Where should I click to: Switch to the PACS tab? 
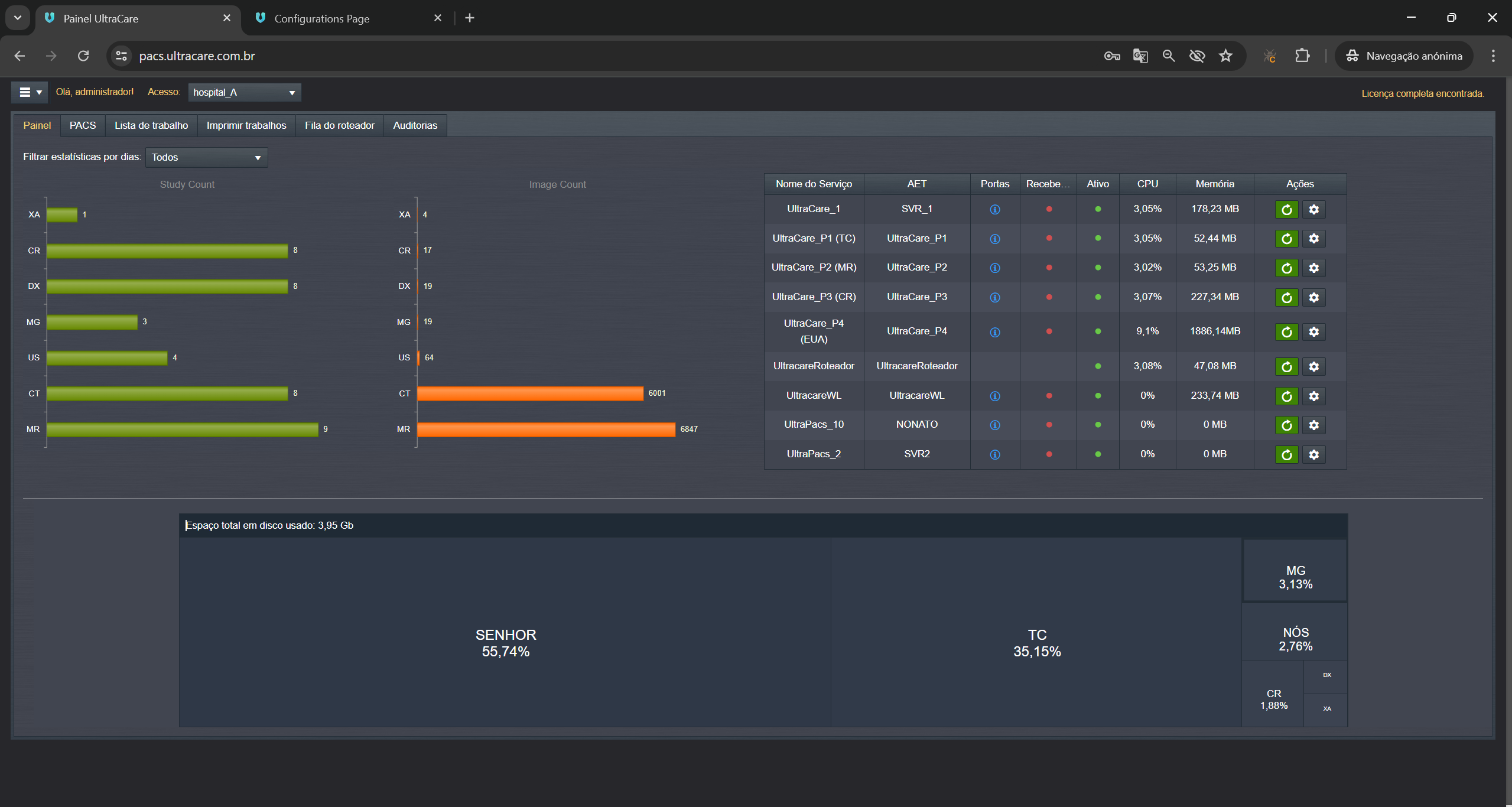tap(82, 125)
